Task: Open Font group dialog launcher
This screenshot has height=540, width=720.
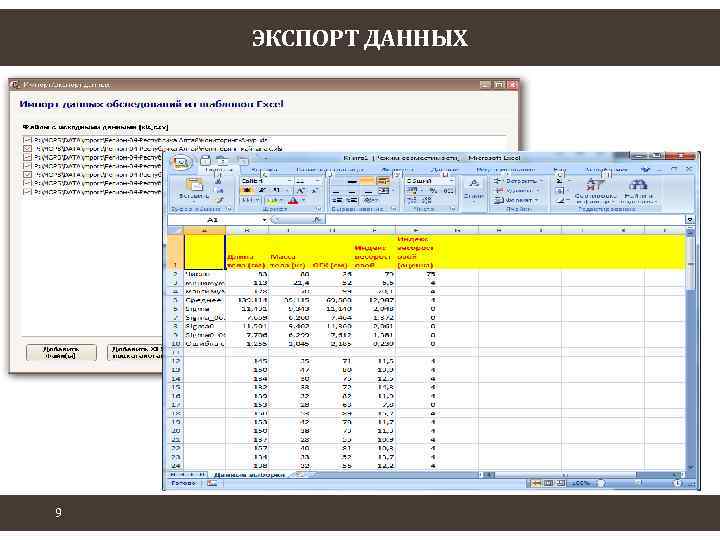Action: [317, 209]
